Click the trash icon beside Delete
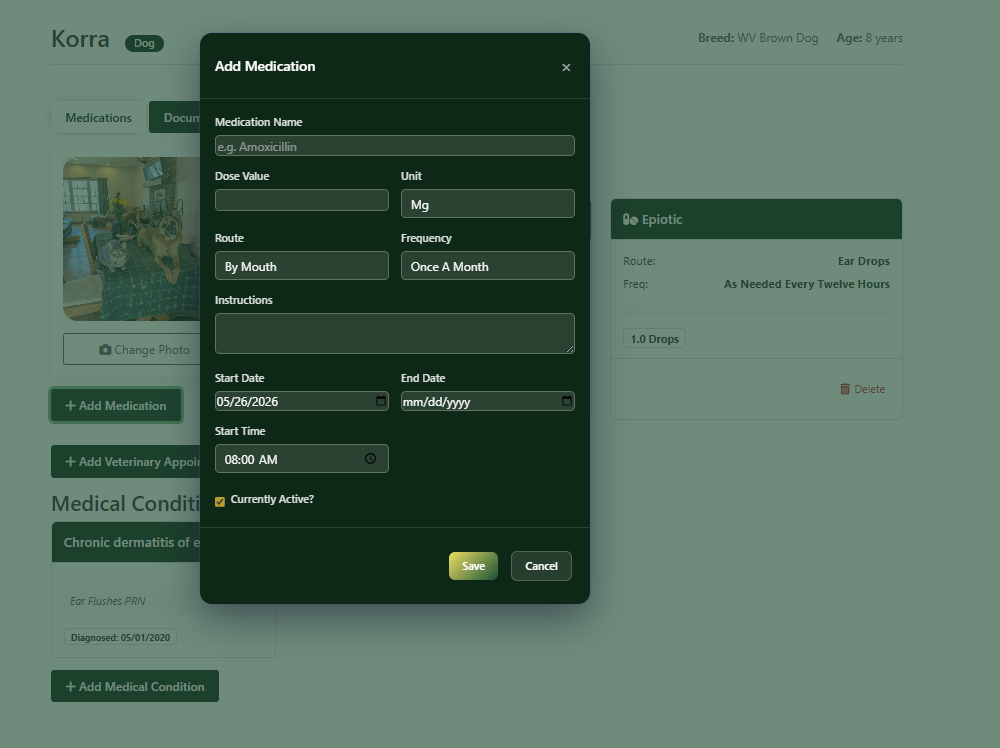Image resolution: width=1000 pixels, height=748 pixels. pos(845,389)
